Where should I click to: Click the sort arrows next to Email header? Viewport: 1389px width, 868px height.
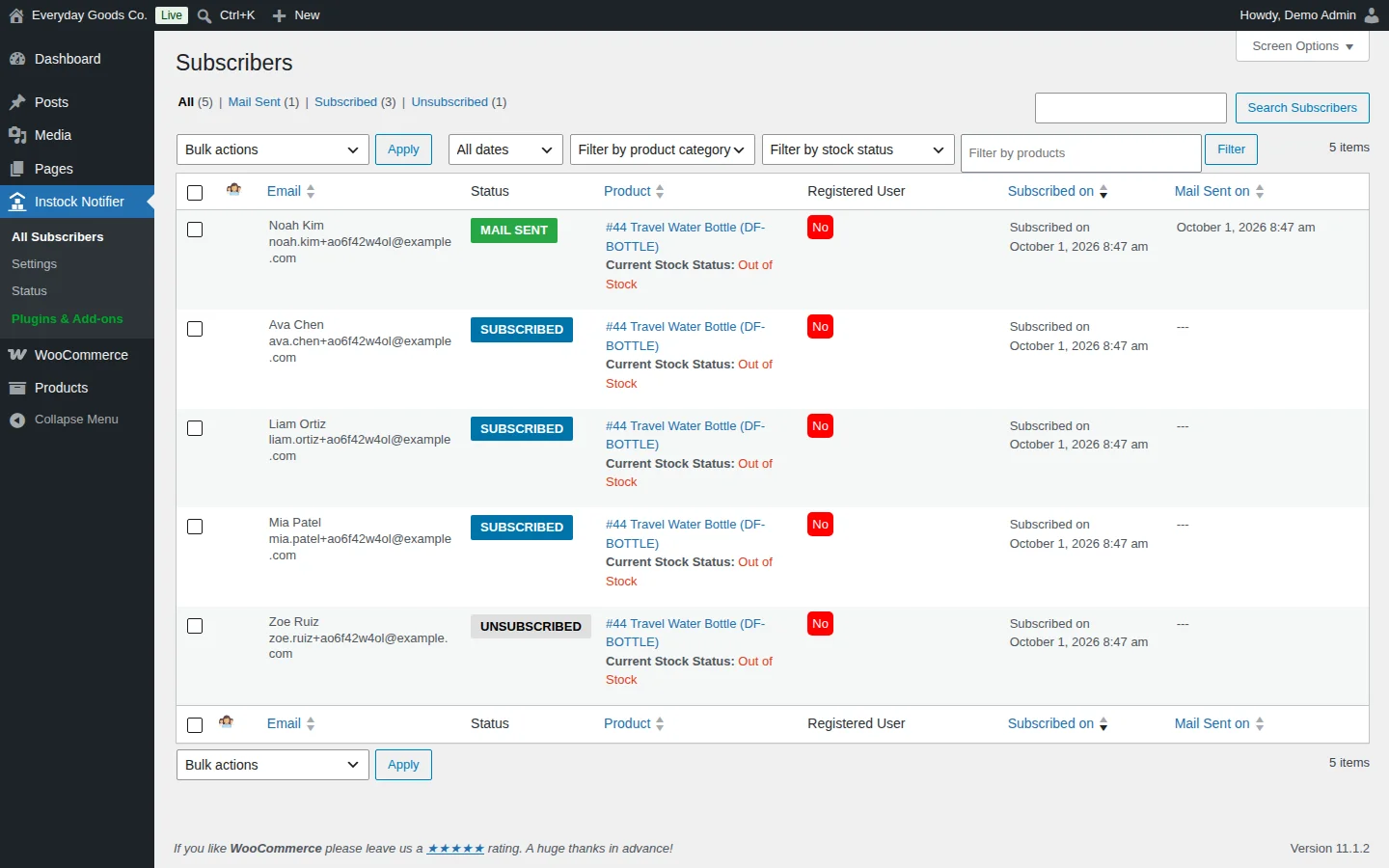pyautogui.click(x=311, y=191)
